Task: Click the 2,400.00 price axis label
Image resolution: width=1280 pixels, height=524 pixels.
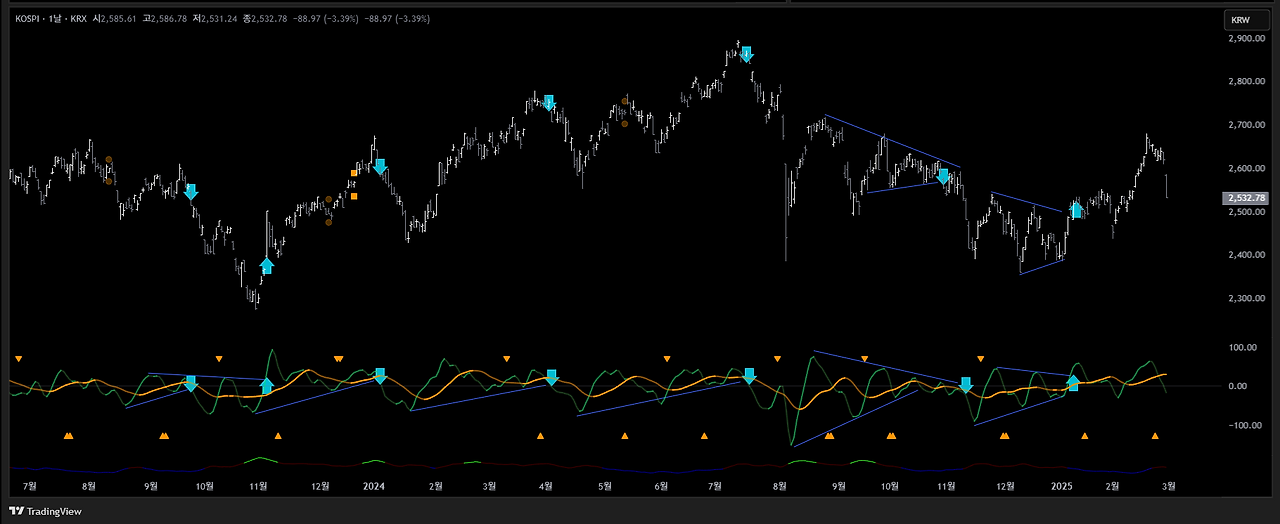Action: coord(1246,255)
